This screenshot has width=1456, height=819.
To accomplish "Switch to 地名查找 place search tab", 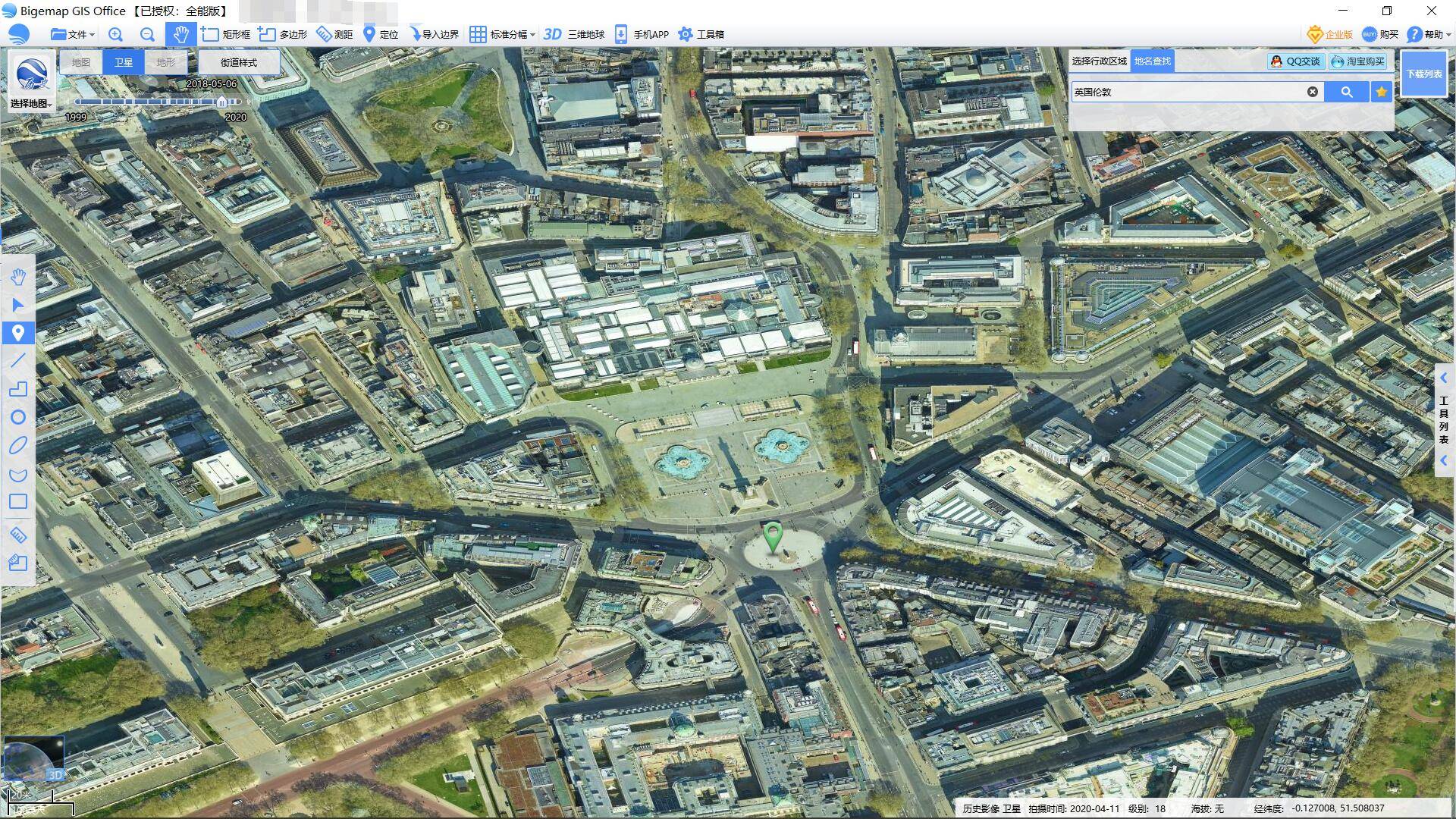I will tap(1153, 61).
